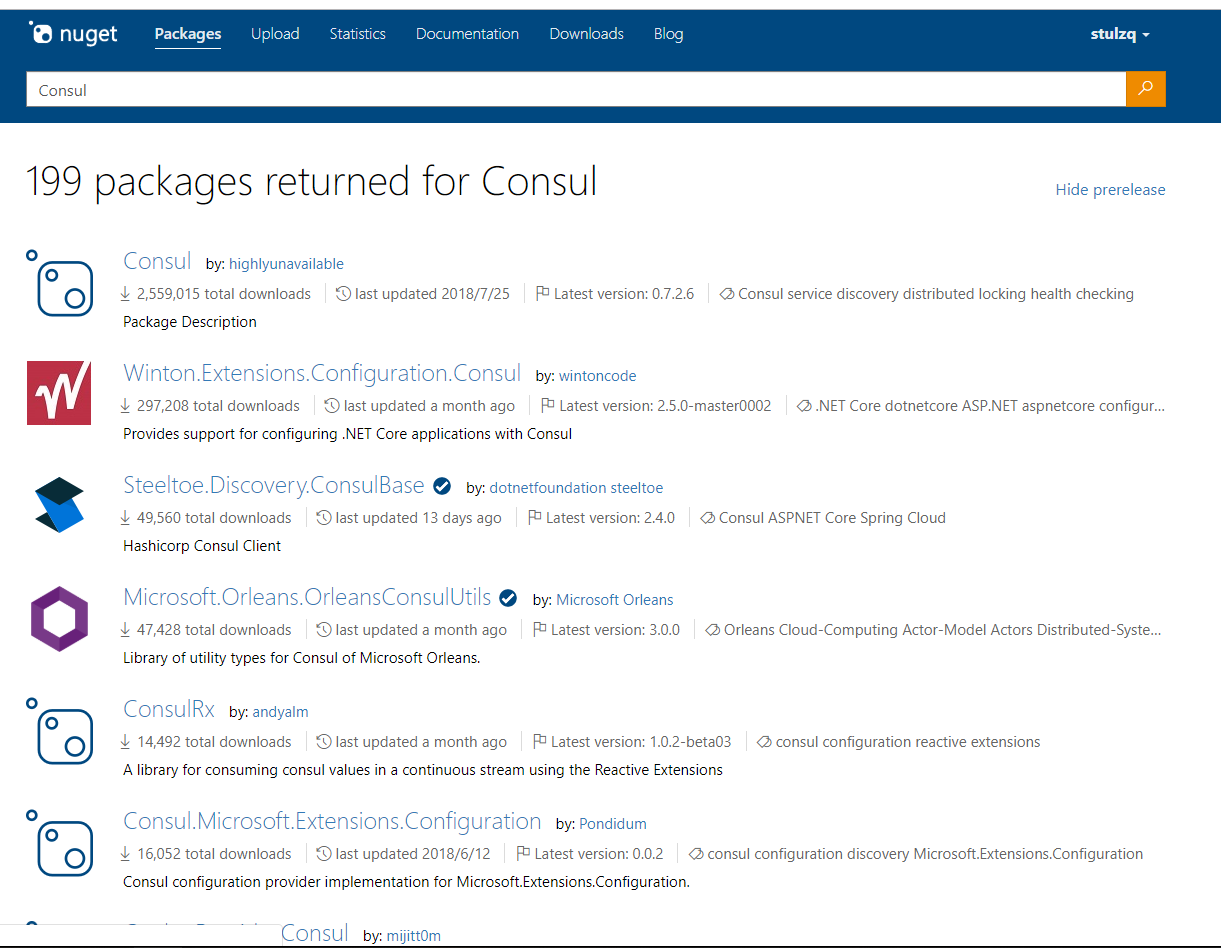Screen dimensions: 1221x948
Task: Click the Consul.Microsoft.Extensions.Configuration package icon
Action: pos(60,842)
